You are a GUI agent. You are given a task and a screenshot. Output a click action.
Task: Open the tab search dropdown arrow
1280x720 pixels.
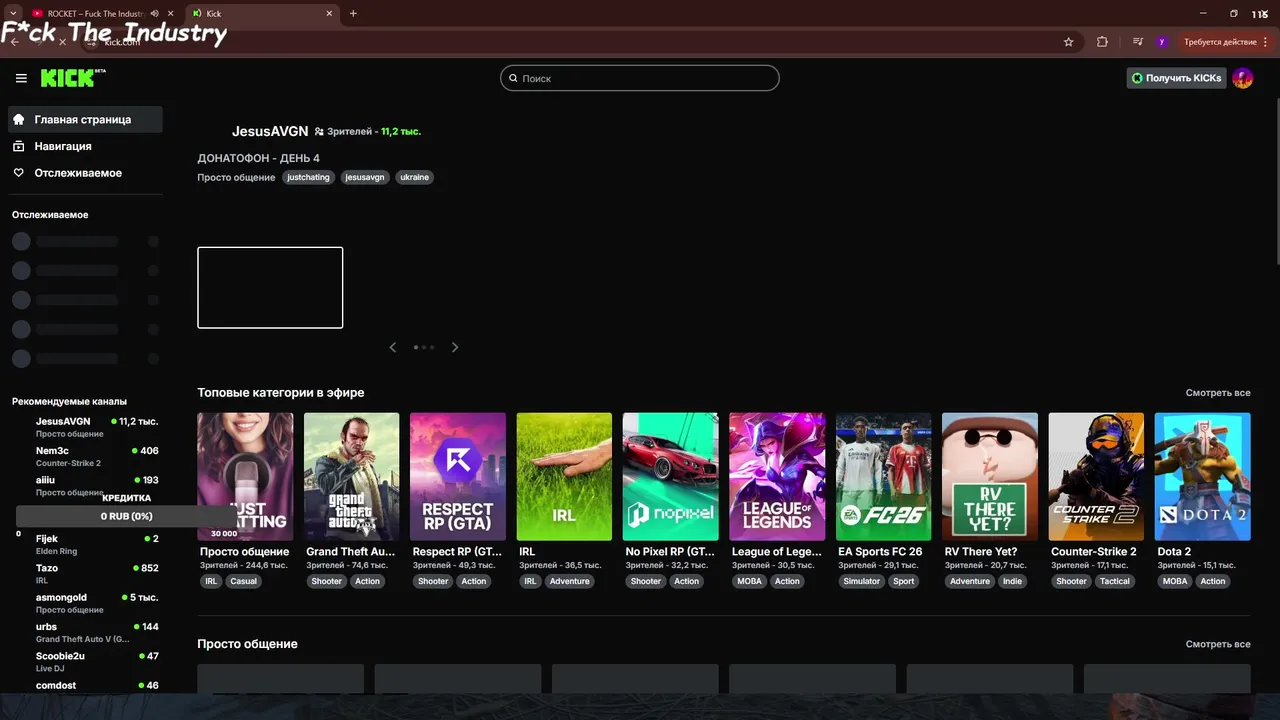pyautogui.click(x=12, y=14)
